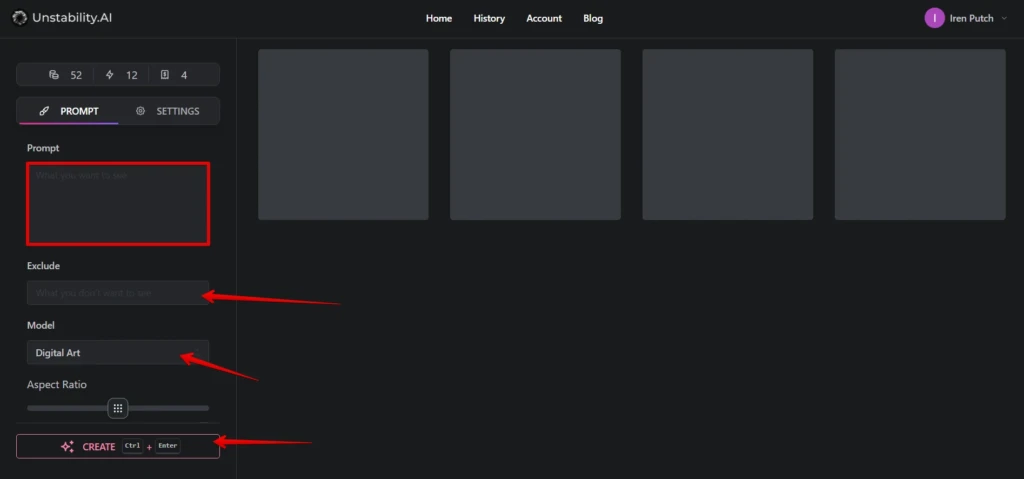Click the lightning bolt icon beside 12
This screenshot has height=479, width=1024.
110,75
